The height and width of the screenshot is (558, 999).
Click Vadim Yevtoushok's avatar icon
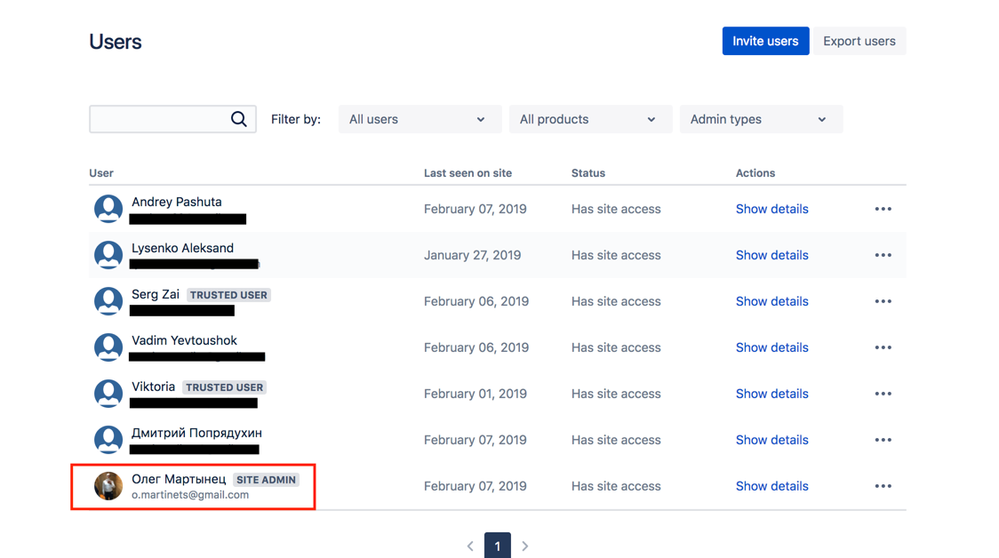point(108,347)
